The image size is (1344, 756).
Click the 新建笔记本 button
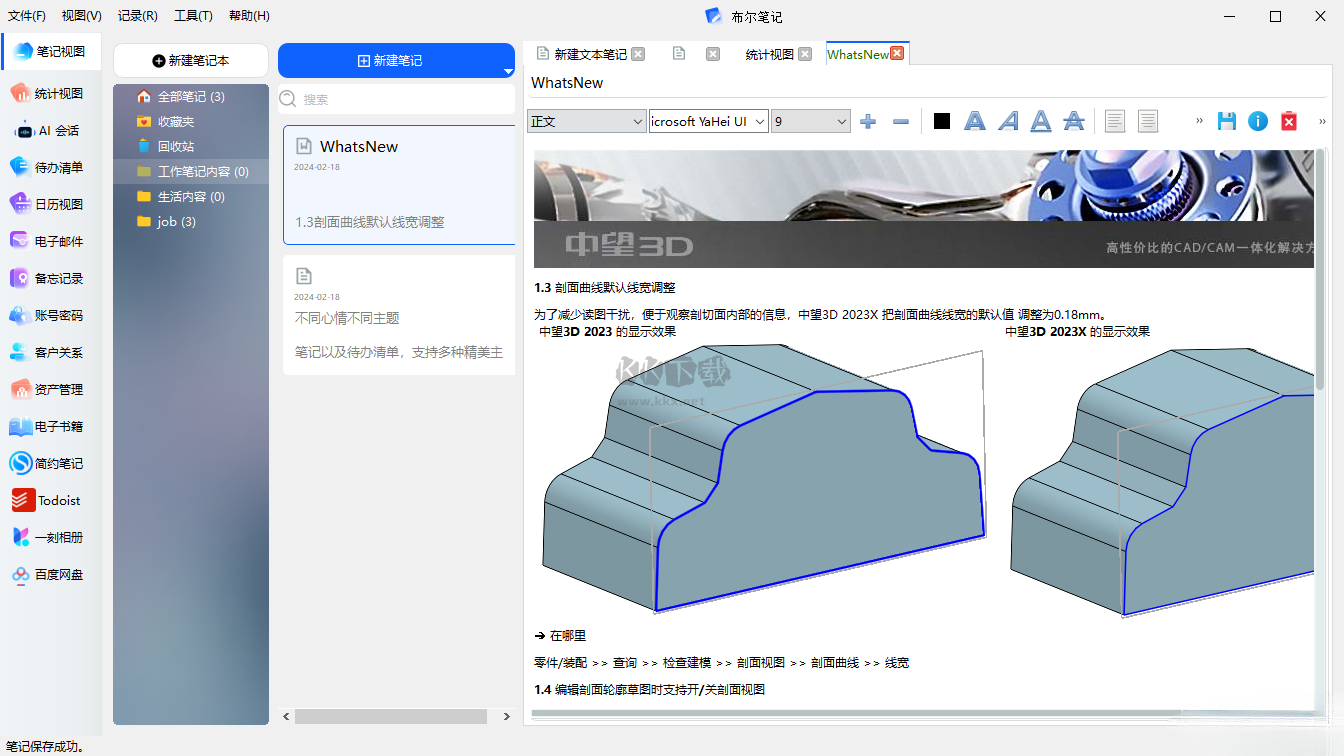point(191,61)
